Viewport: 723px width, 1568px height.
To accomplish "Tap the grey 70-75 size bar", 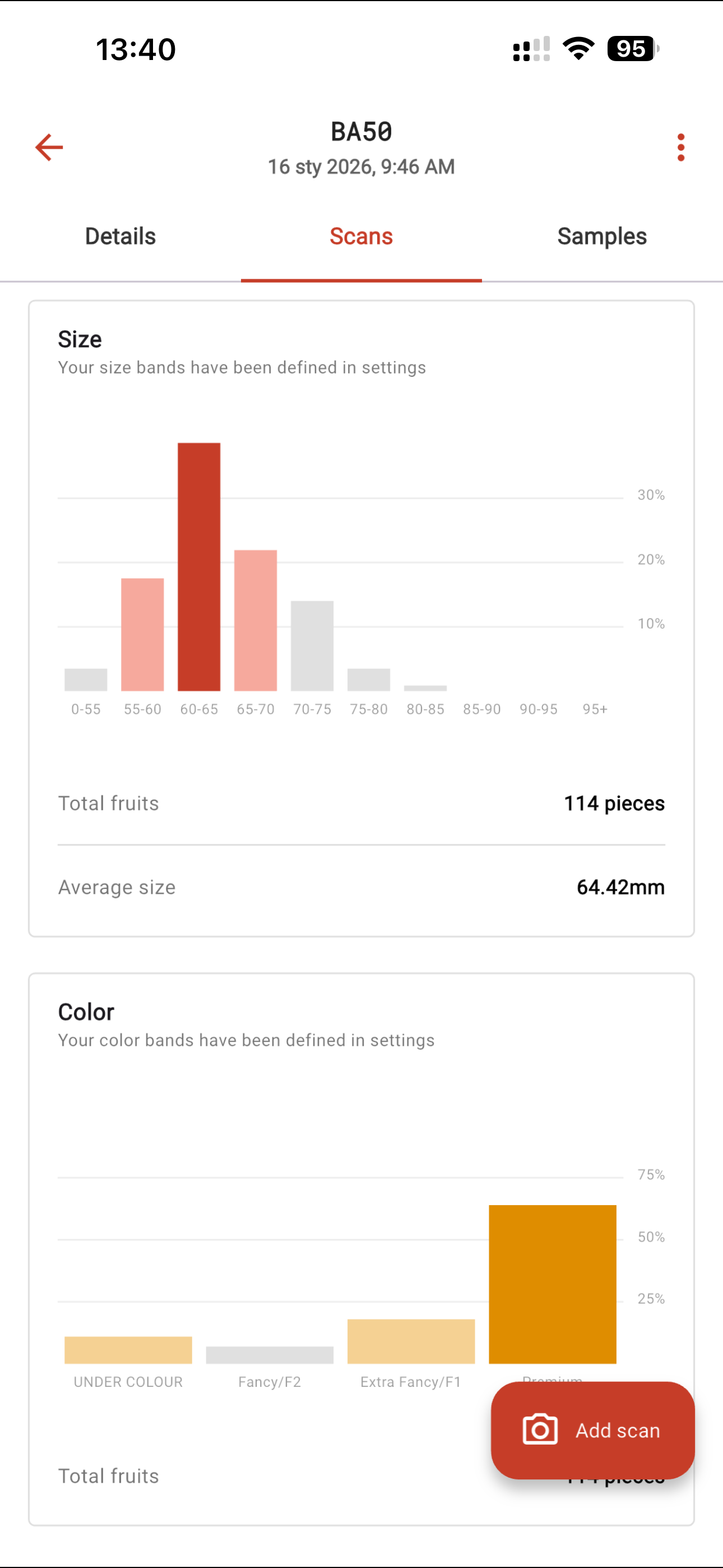I will (x=312, y=645).
